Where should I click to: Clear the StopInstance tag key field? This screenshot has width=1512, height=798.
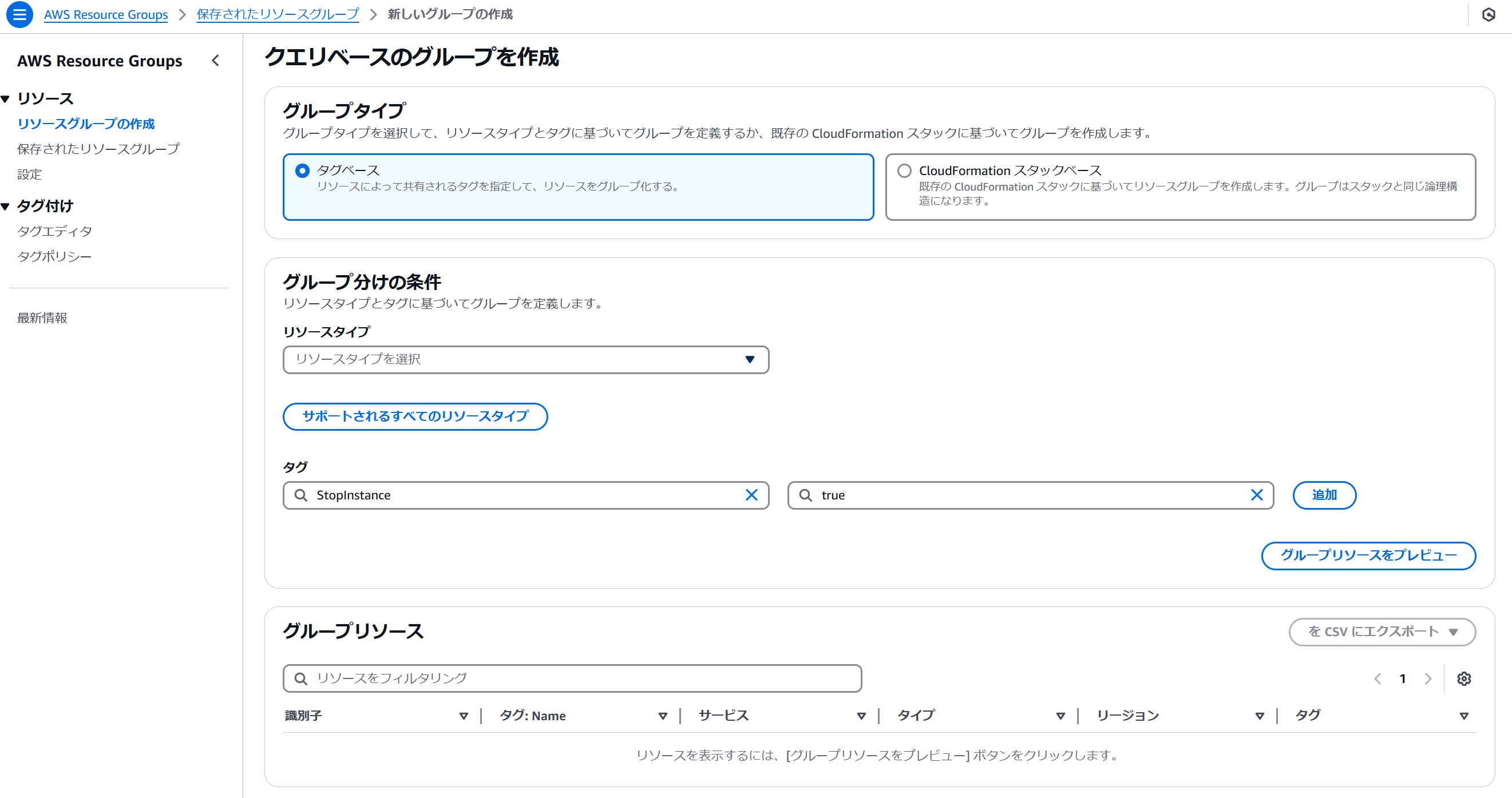[x=751, y=495]
